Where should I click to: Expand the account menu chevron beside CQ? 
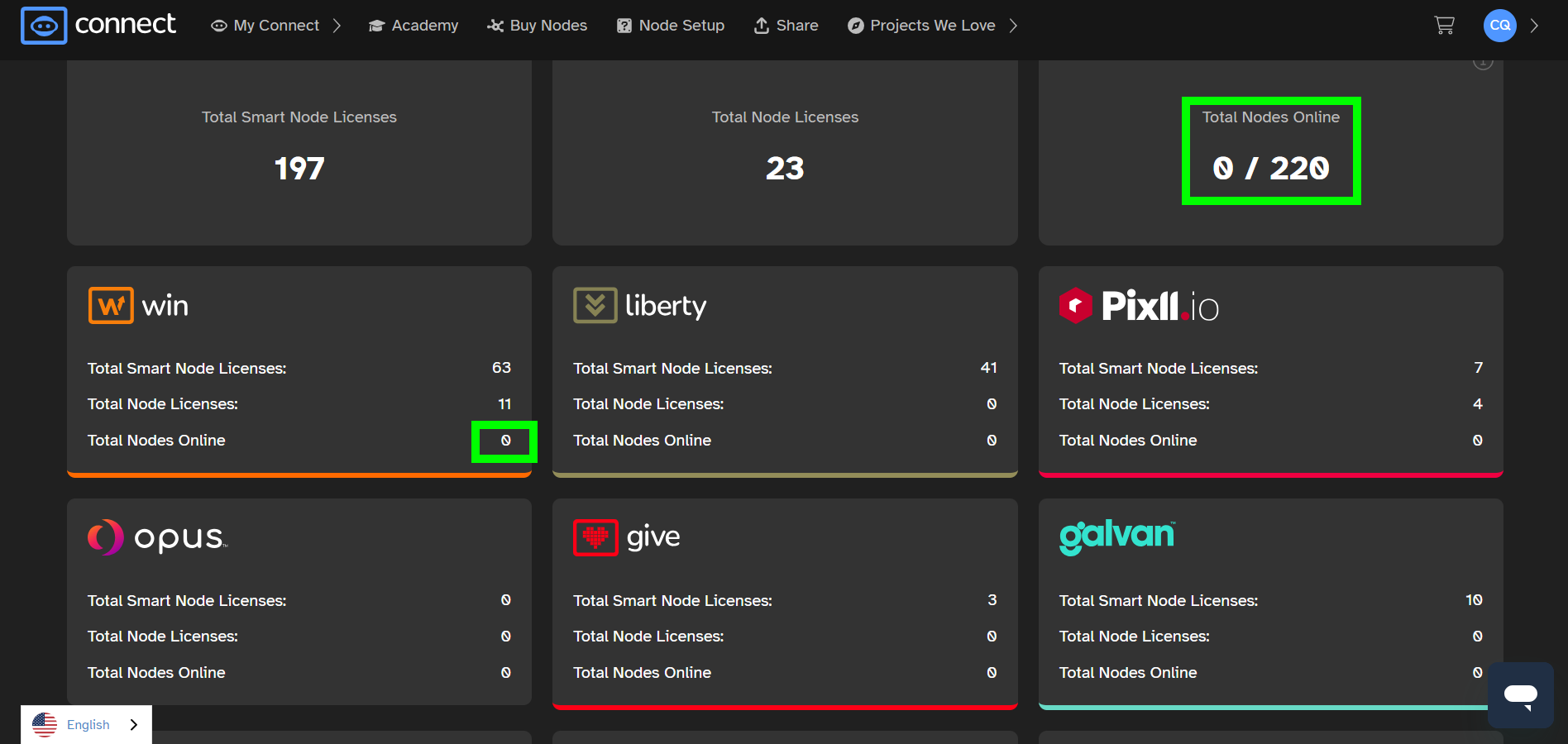tap(1534, 26)
